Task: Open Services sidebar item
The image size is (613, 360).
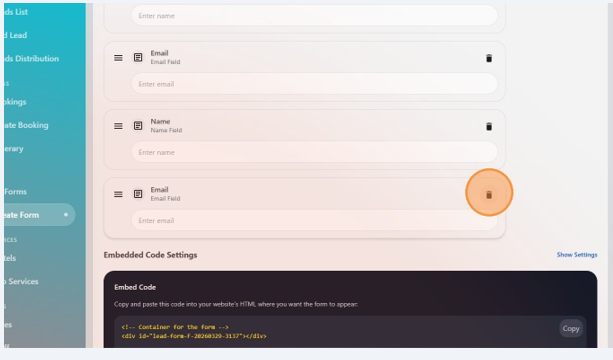Action: coord(22,281)
